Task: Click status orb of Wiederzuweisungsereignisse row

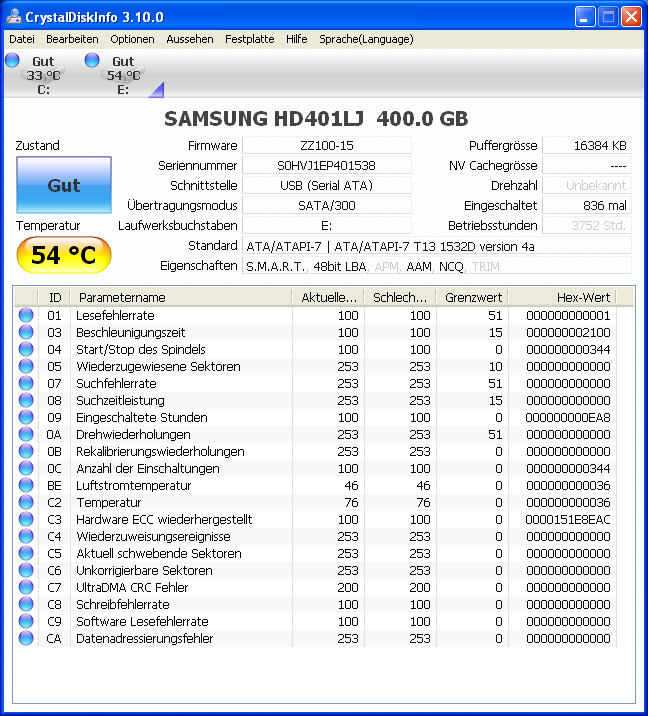Action: [x=26, y=536]
